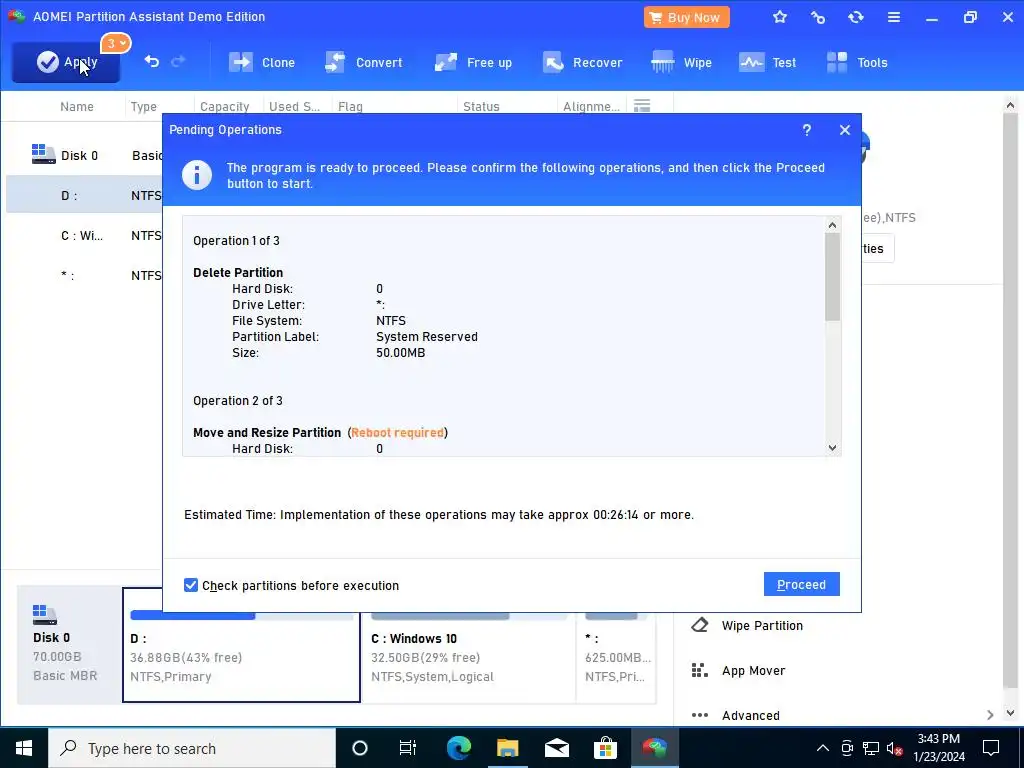
Task: Show hidden system tray icons
Action: pos(823,748)
